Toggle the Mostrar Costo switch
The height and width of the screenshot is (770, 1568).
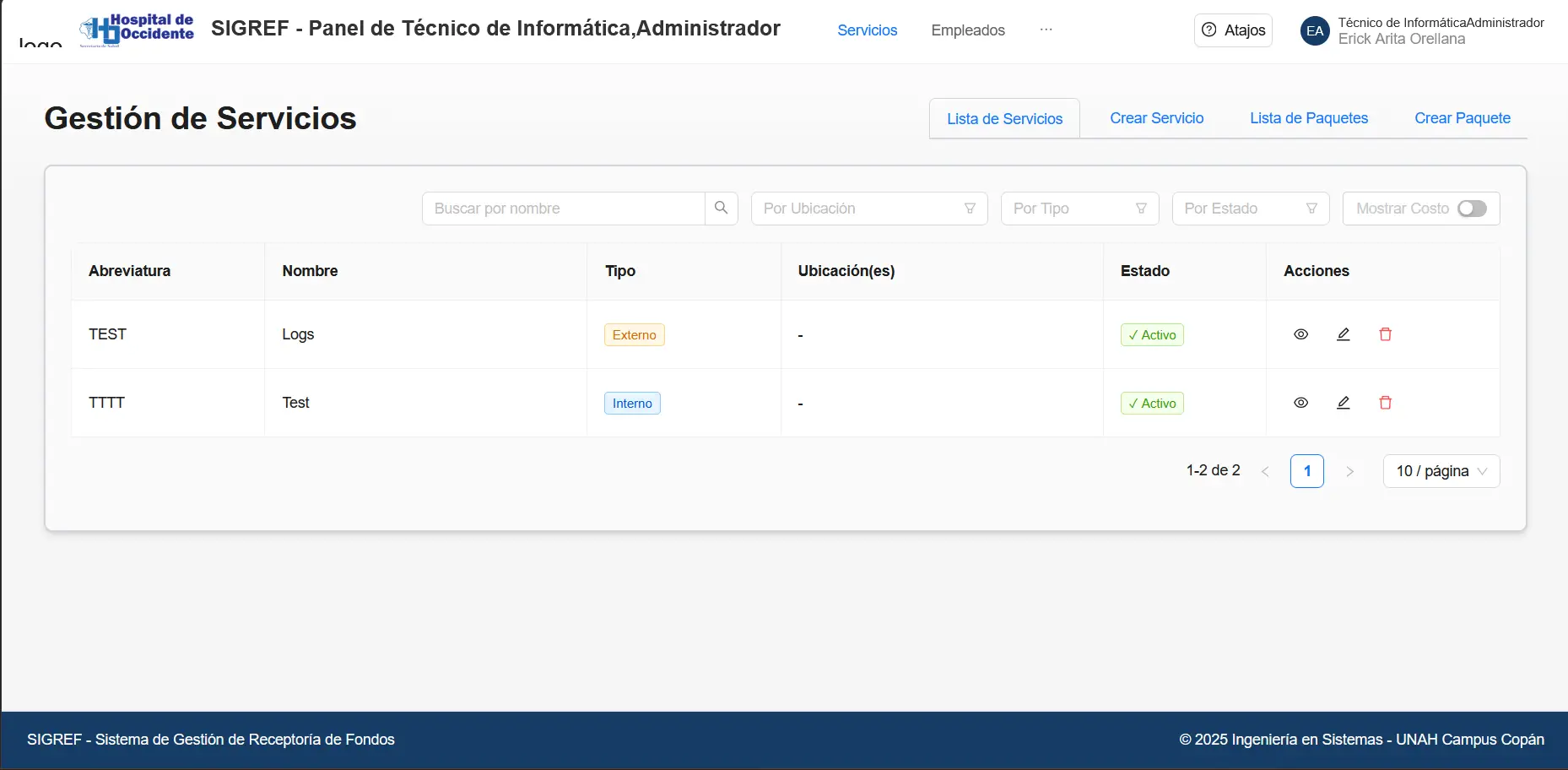[x=1471, y=209]
